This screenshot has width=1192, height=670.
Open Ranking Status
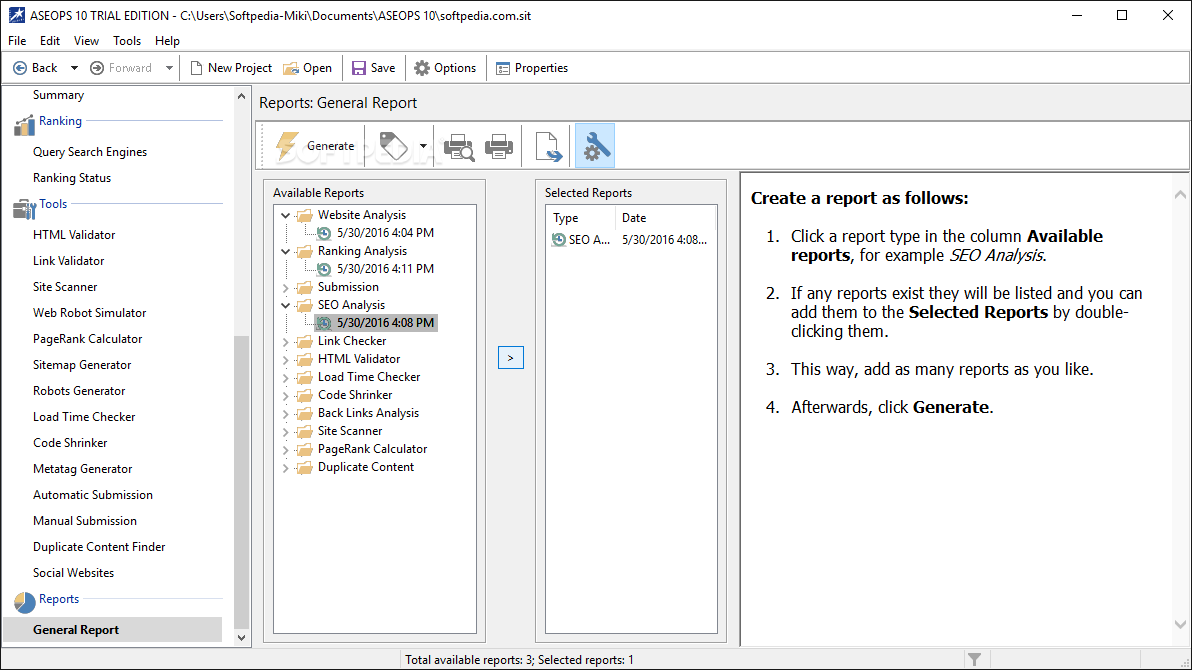(x=71, y=178)
